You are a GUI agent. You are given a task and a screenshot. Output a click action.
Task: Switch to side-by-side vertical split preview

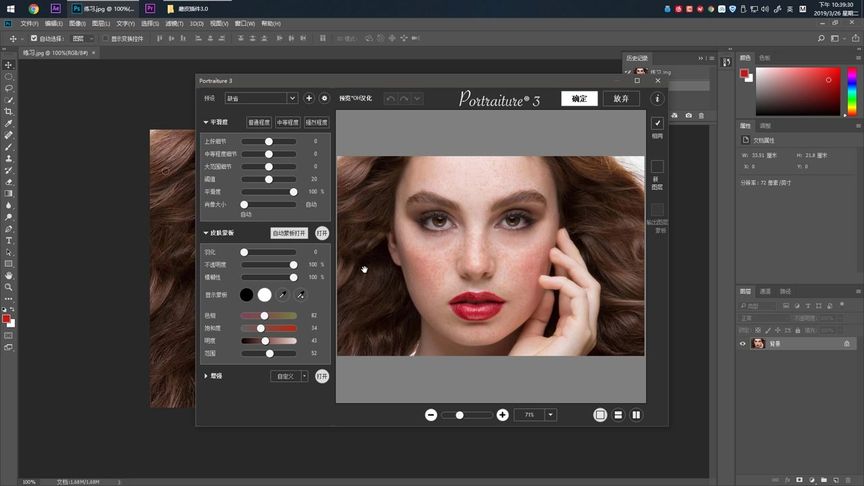point(636,415)
